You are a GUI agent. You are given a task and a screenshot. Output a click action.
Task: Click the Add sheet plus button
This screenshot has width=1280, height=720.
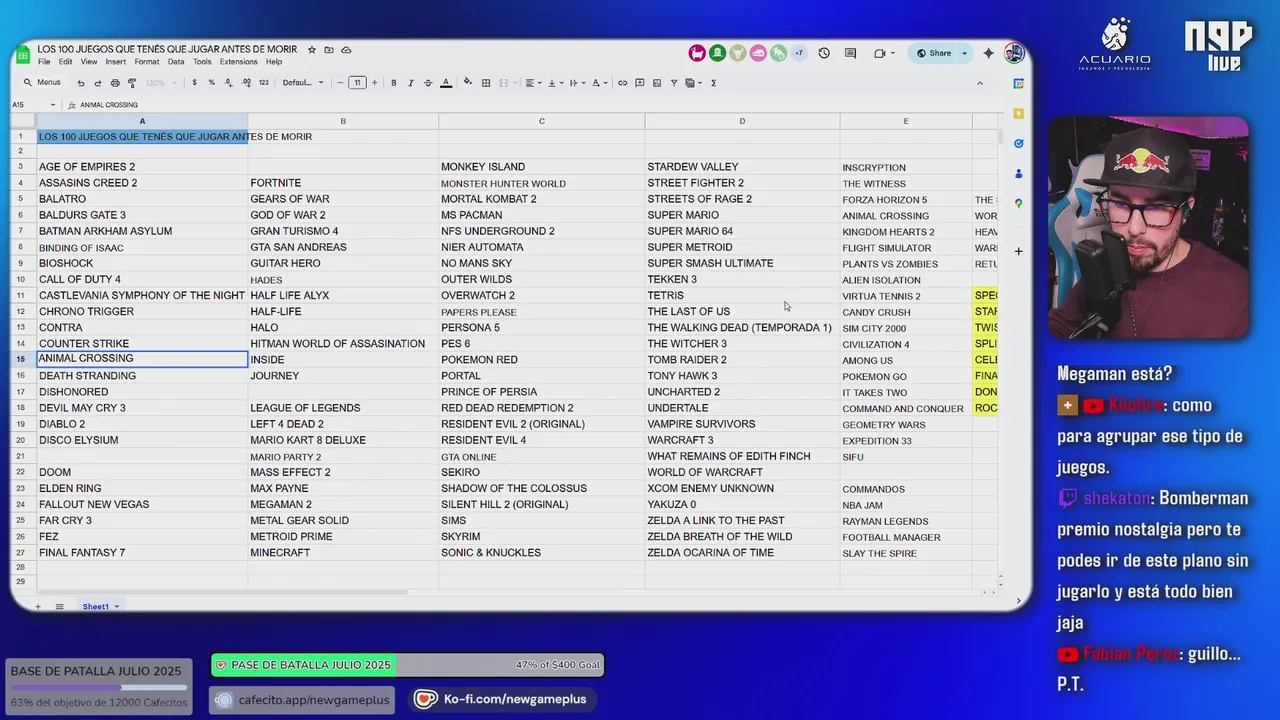point(38,607)
